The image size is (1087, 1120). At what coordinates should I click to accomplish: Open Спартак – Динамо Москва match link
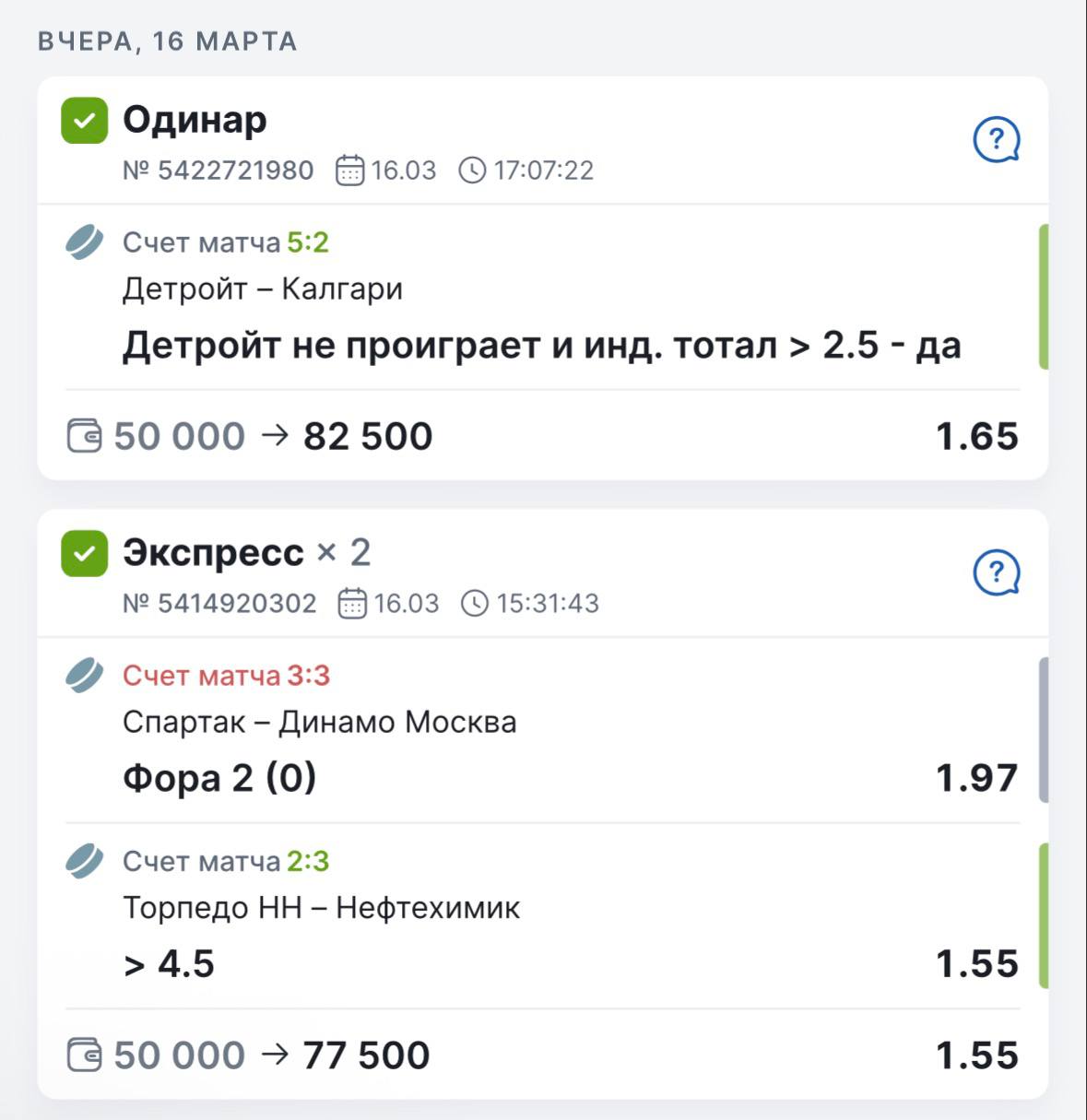319,722
